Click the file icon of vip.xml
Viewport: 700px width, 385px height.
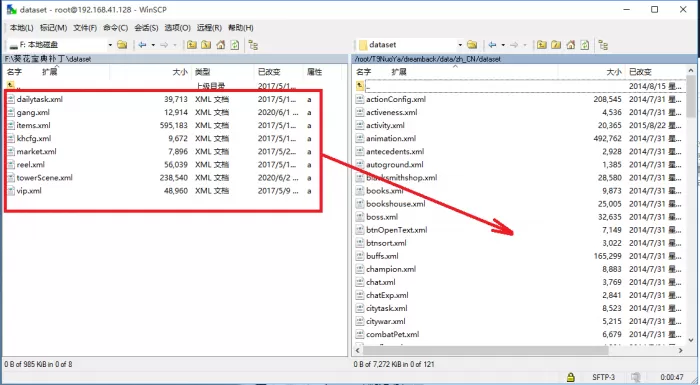coord(11,191)
